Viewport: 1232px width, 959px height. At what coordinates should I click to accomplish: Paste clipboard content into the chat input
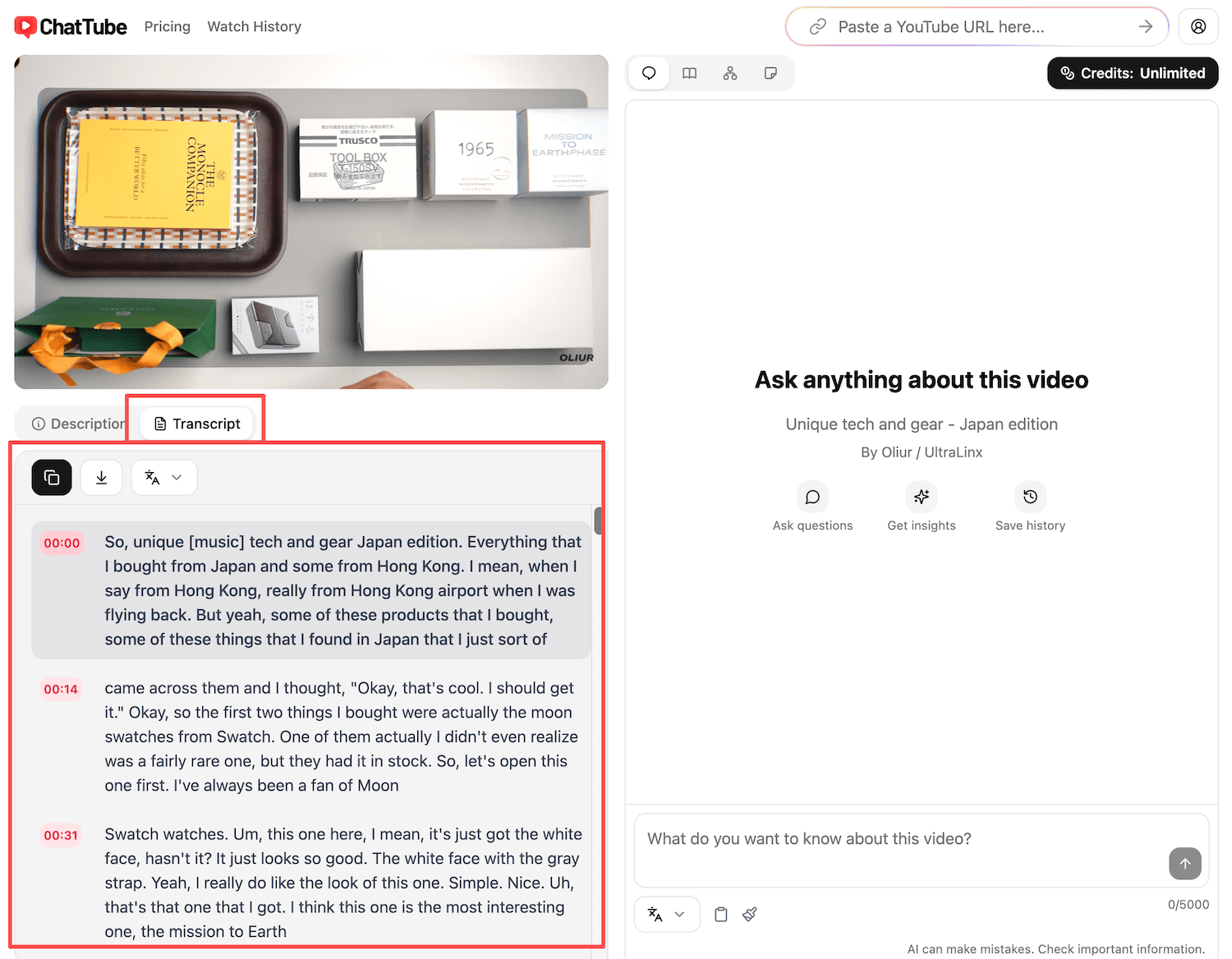tap(720, 914)
